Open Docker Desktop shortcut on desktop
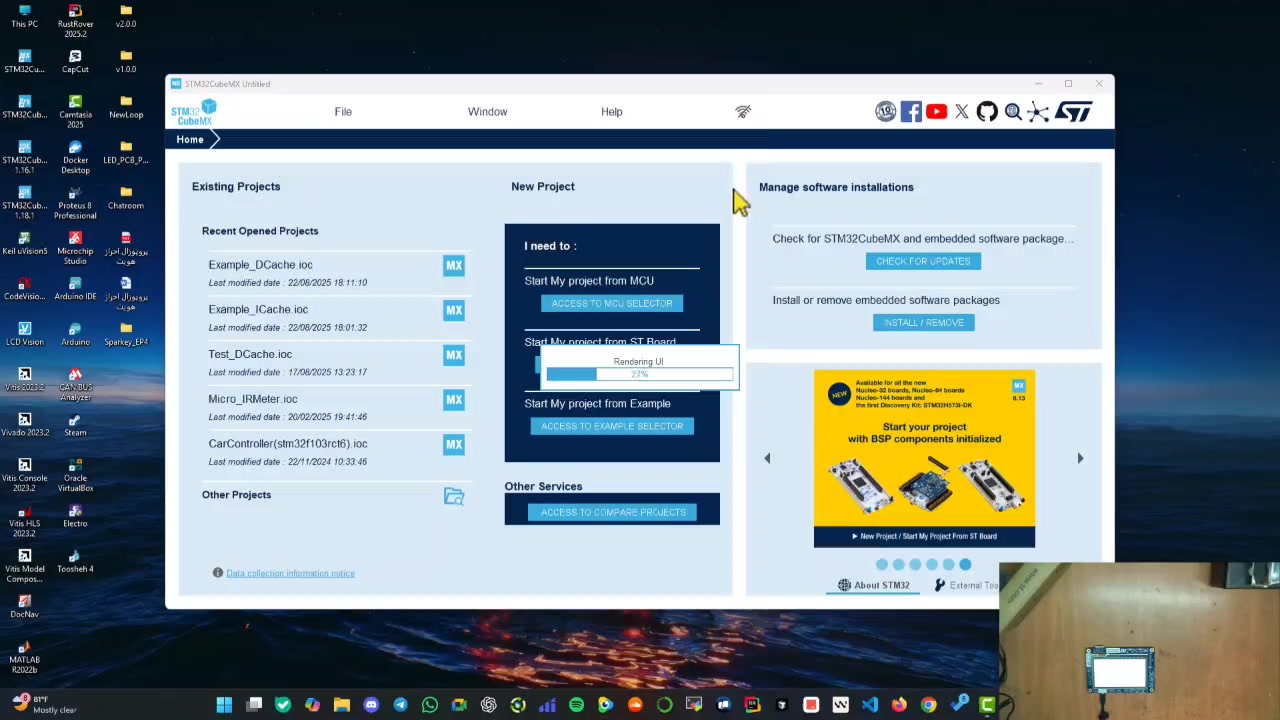Screen dimensions: 1280x720 click(x=75, y=158)
